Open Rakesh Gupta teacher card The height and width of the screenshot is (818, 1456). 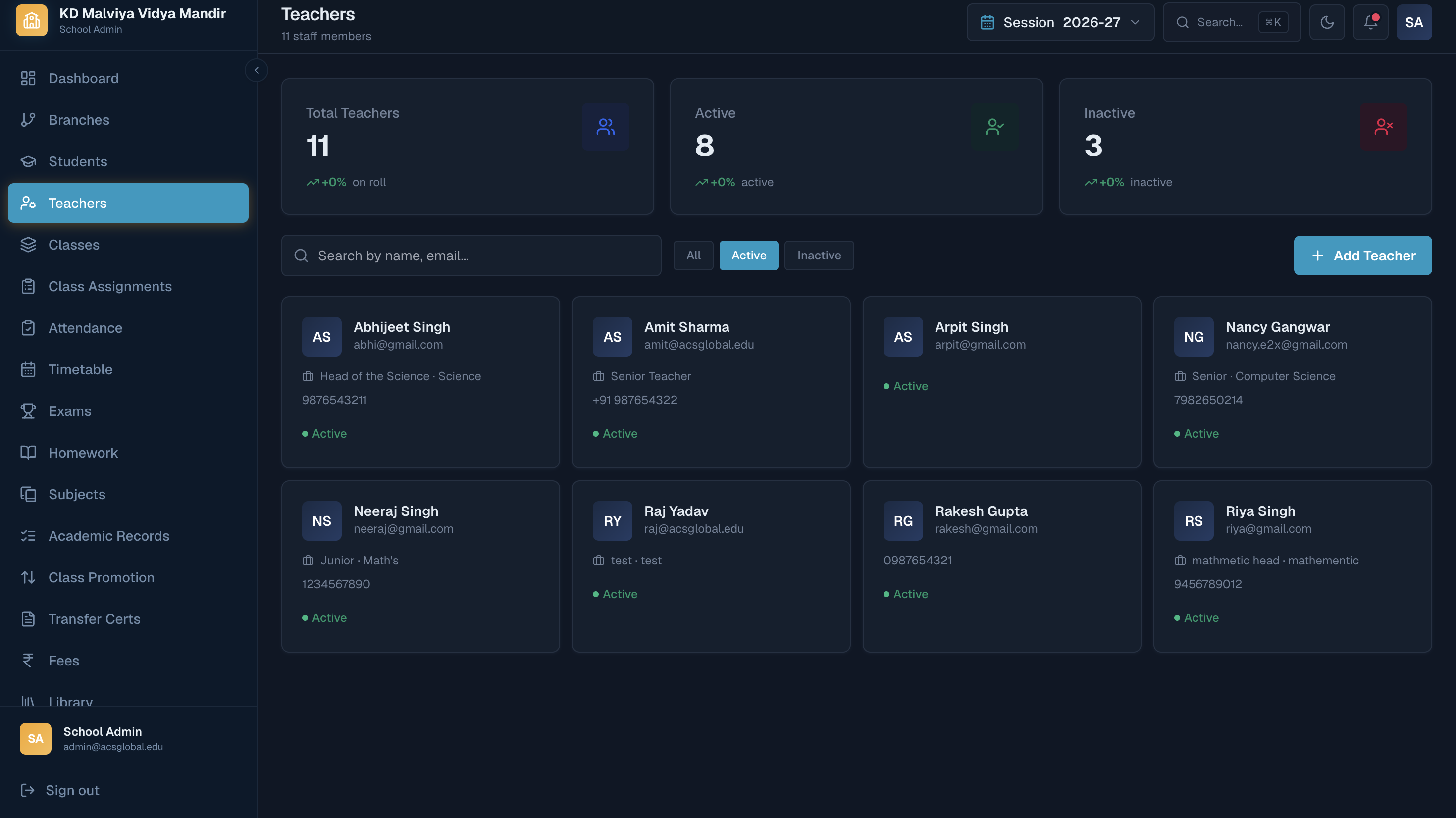pos(1001,566)
